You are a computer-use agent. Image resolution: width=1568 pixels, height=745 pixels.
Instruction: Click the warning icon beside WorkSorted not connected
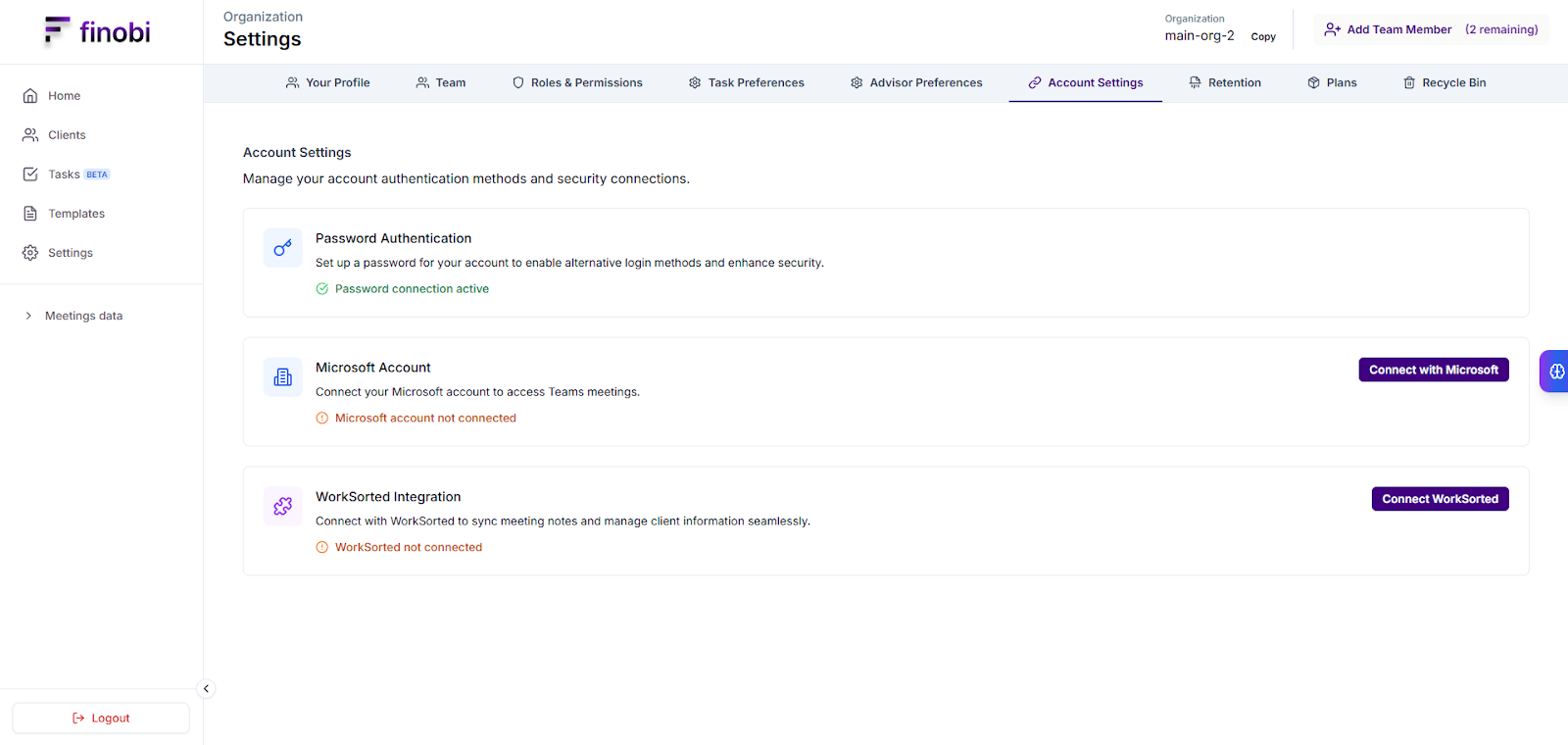pyautogui.click(x=322, y=548)
